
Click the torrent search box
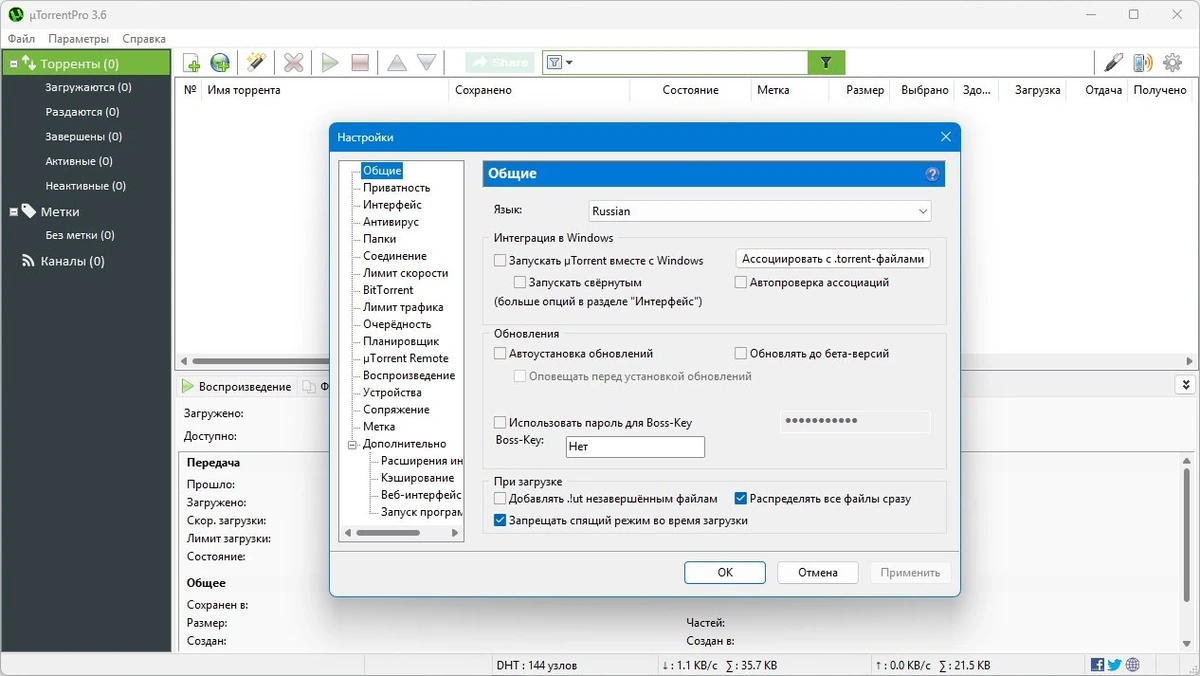coord(692,62)
